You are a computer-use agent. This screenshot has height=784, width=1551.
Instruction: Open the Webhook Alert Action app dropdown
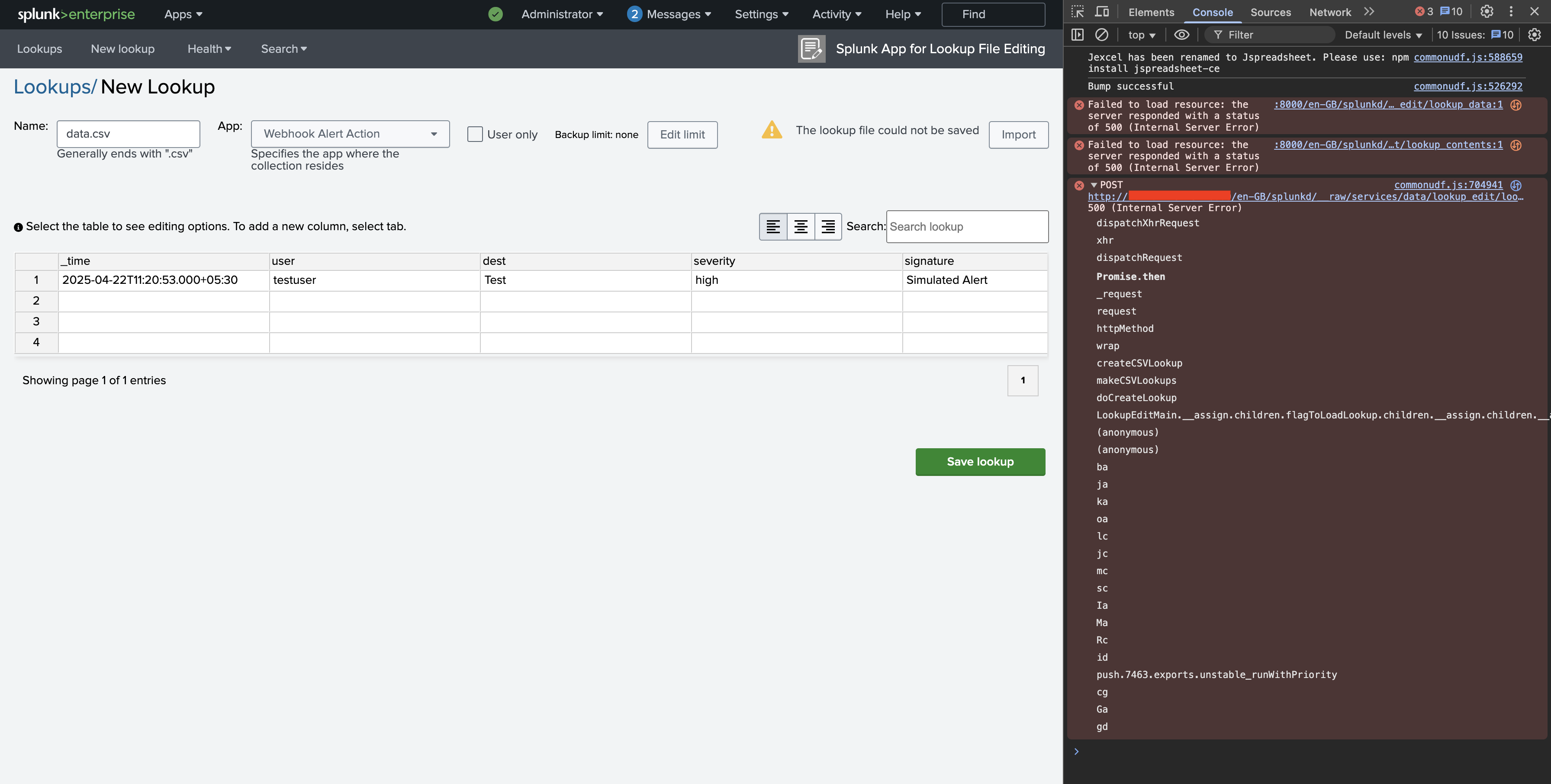pyautogui.click(x=350, y=134)
